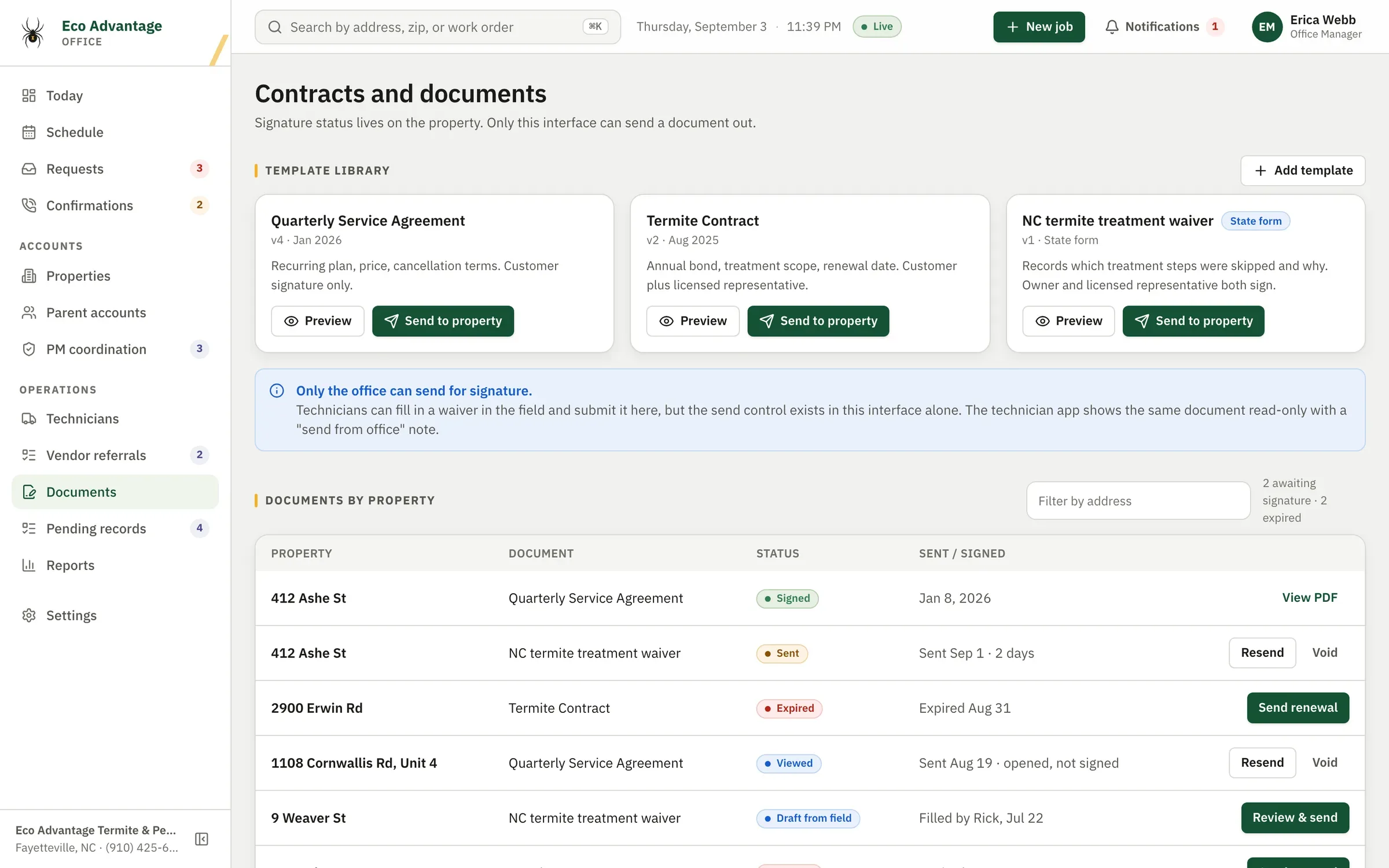Click the Pending records count badge 4
Viewport: 1389px width, 868px height.
pos(199,528)
